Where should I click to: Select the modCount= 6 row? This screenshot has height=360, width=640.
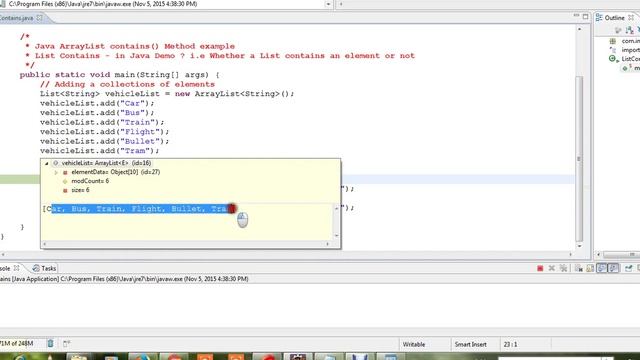click(90, 181)
